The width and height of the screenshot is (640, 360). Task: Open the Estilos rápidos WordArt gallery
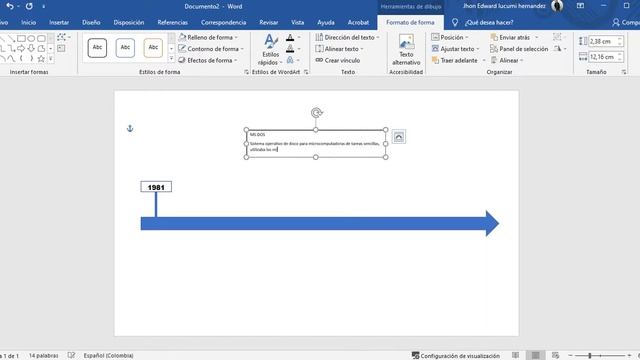270,50
